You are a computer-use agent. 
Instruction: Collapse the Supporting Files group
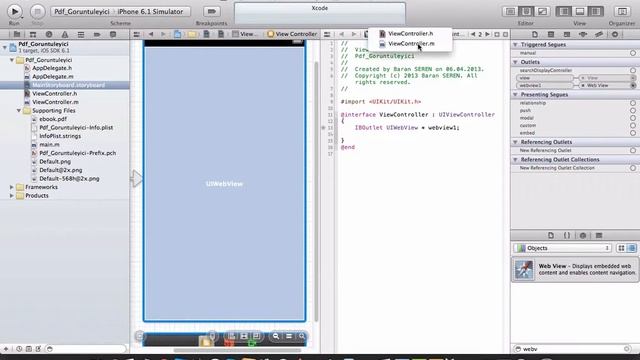pyautogui.click(x=19, y=111)
